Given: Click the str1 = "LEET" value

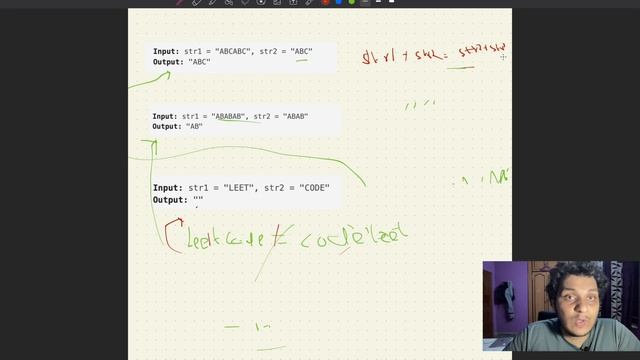Looking at the screenshot, I should [221, 188].
